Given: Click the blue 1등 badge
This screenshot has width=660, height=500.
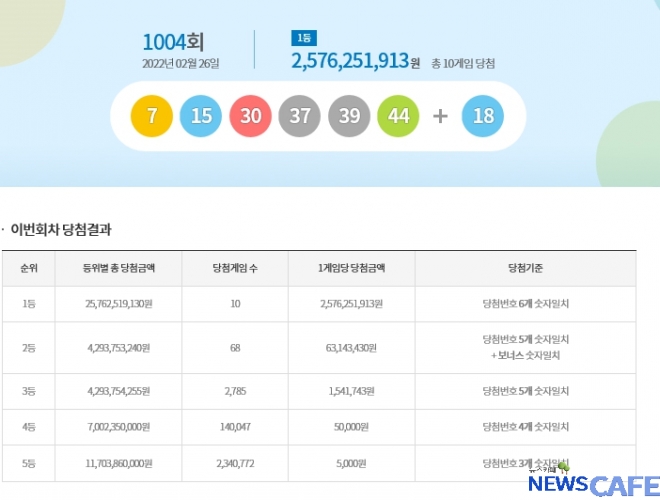Looking at the screenshot, I should point(303,38).
